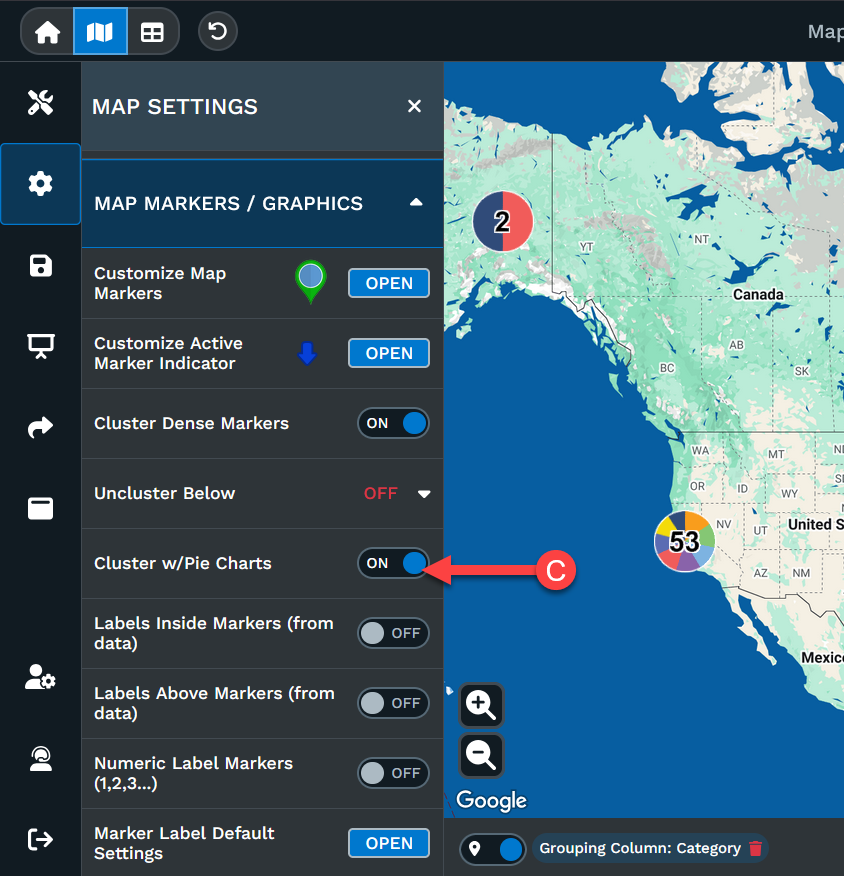Open Marker Label Default Settings
Screen dimensions: 844x876
tap(389, 843)
